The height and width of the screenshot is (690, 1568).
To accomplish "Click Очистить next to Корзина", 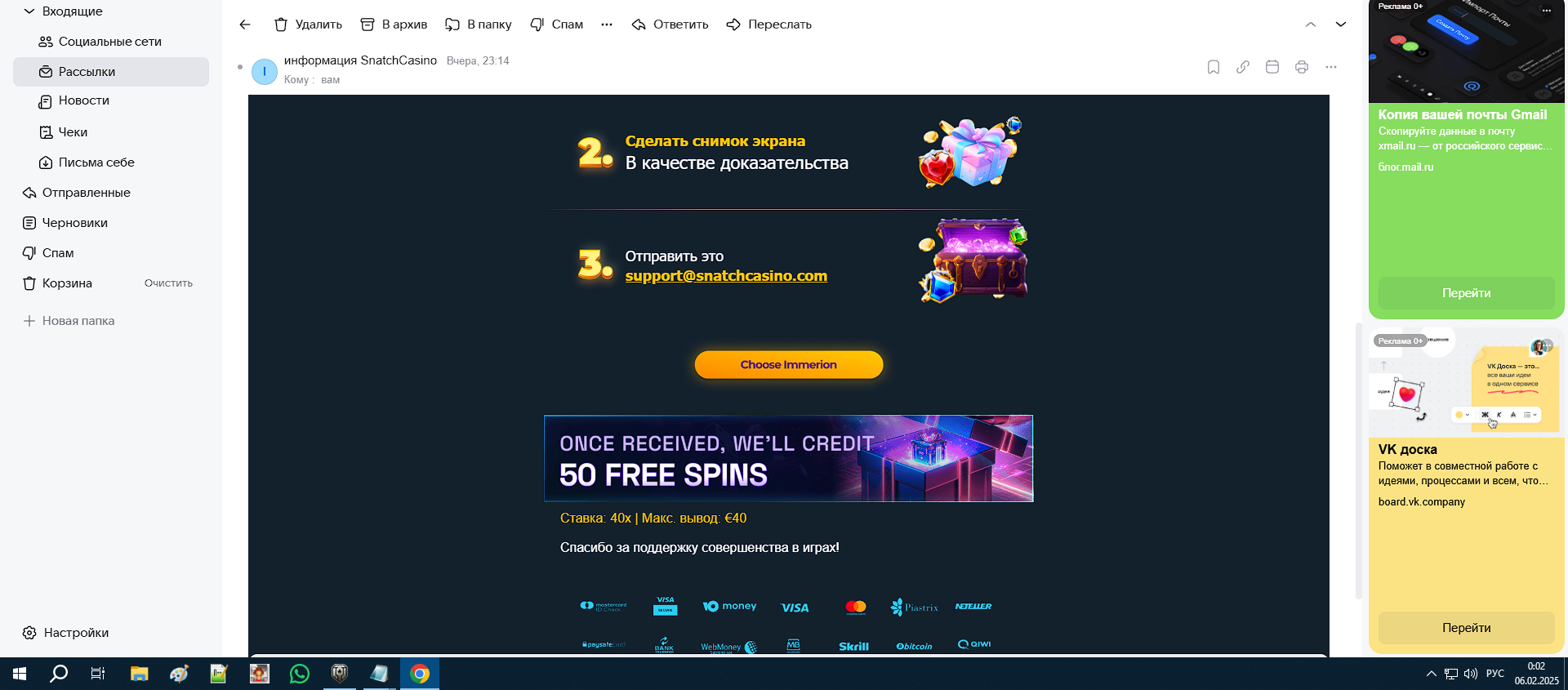I will pyautogui.click(x=168, y=283).
